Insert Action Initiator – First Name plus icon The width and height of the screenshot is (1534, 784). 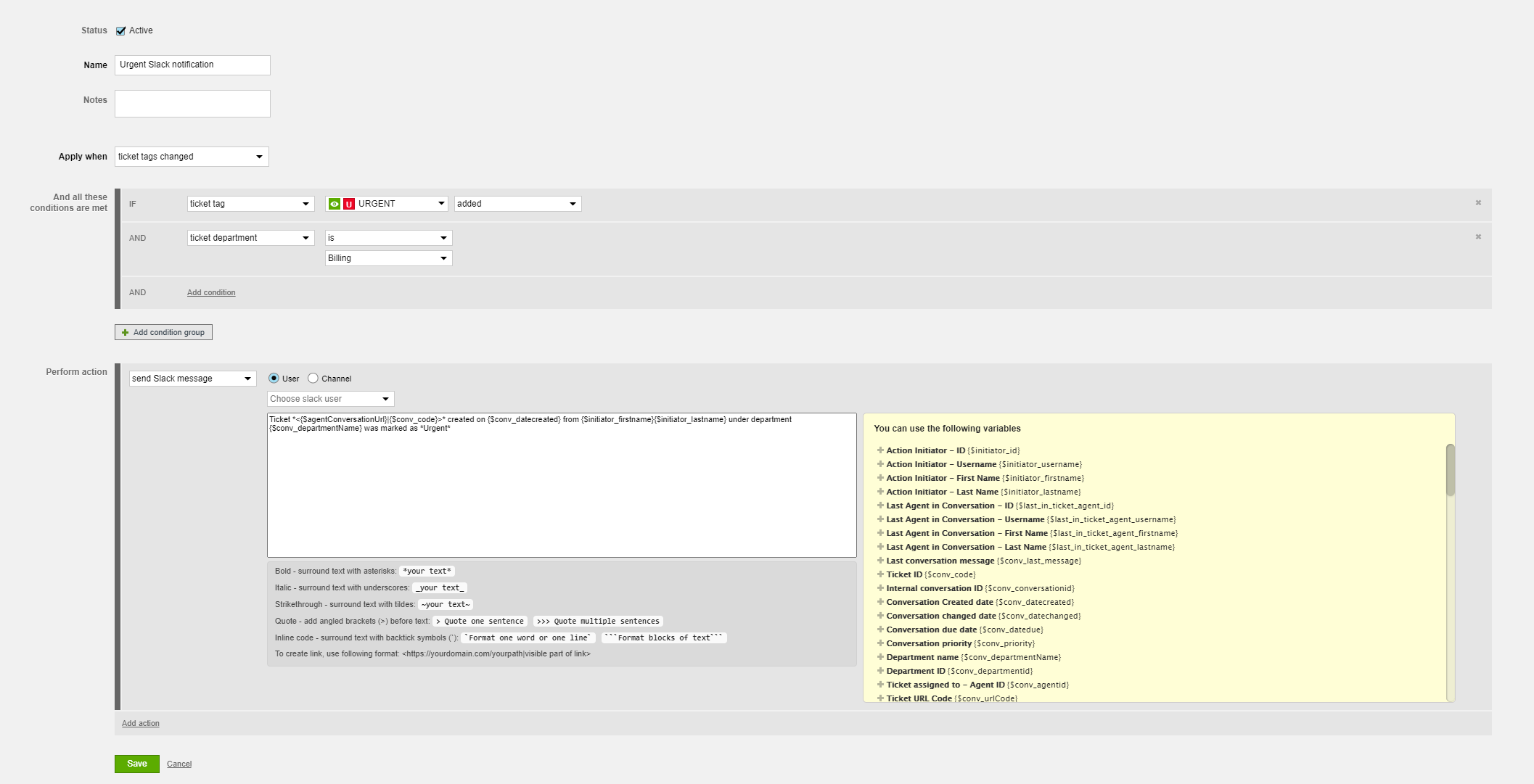click(x=880, y=478)
